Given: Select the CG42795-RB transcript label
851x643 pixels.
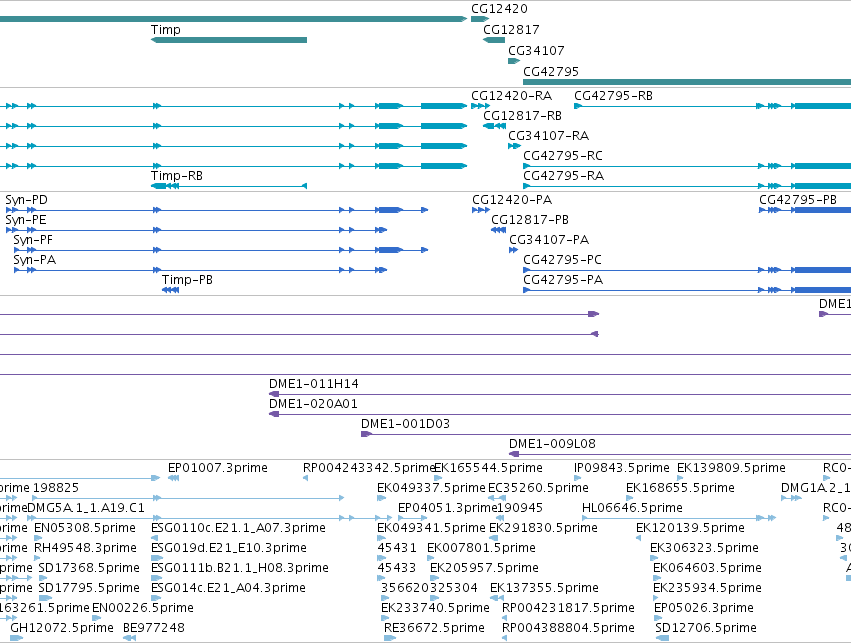Looking at the screenshot, I should (x=613, y=96).
